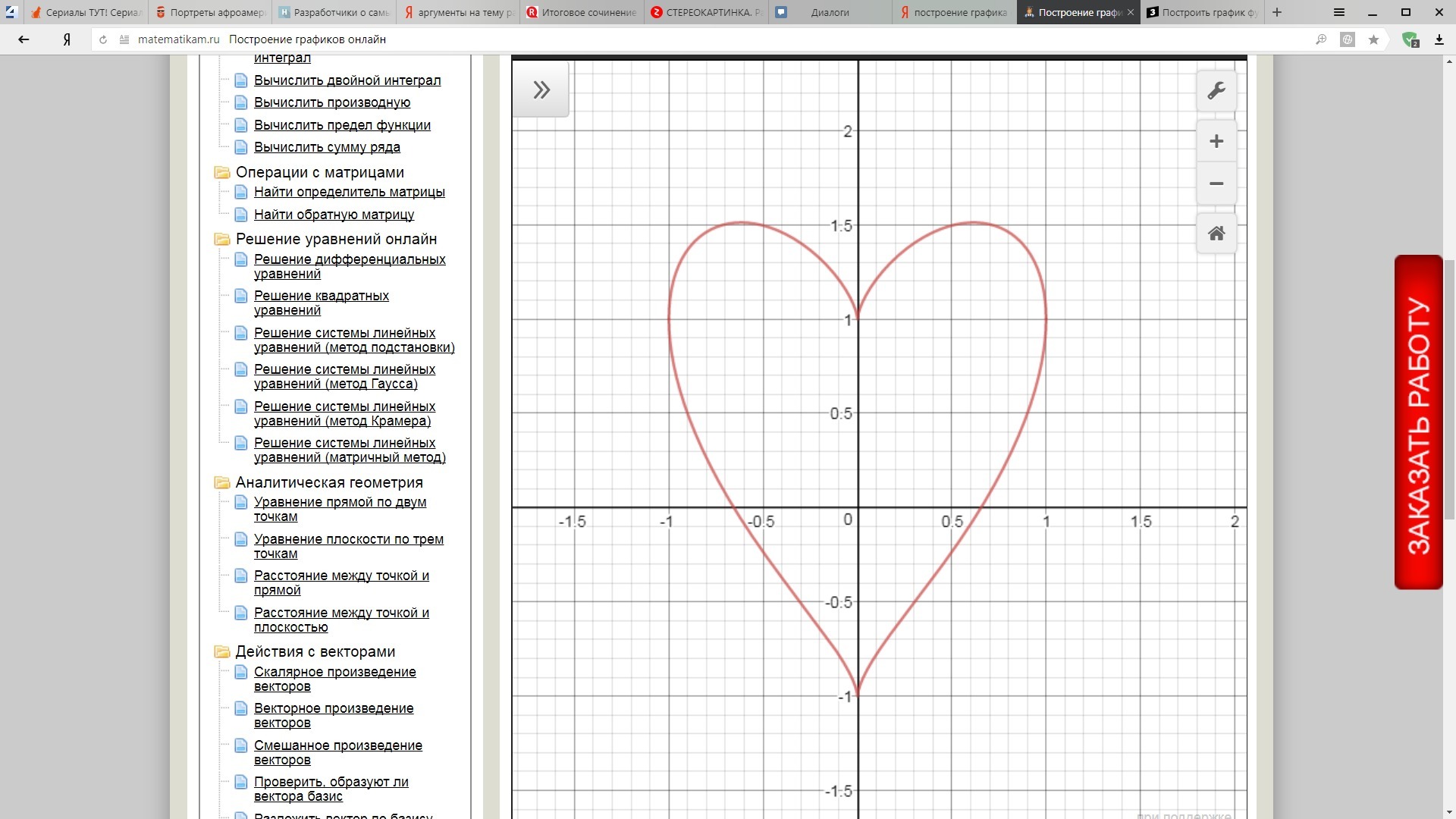Click the bookmark star icon
The width and height of the screenshot is (1456, 819).
(x=1373, y=39)
